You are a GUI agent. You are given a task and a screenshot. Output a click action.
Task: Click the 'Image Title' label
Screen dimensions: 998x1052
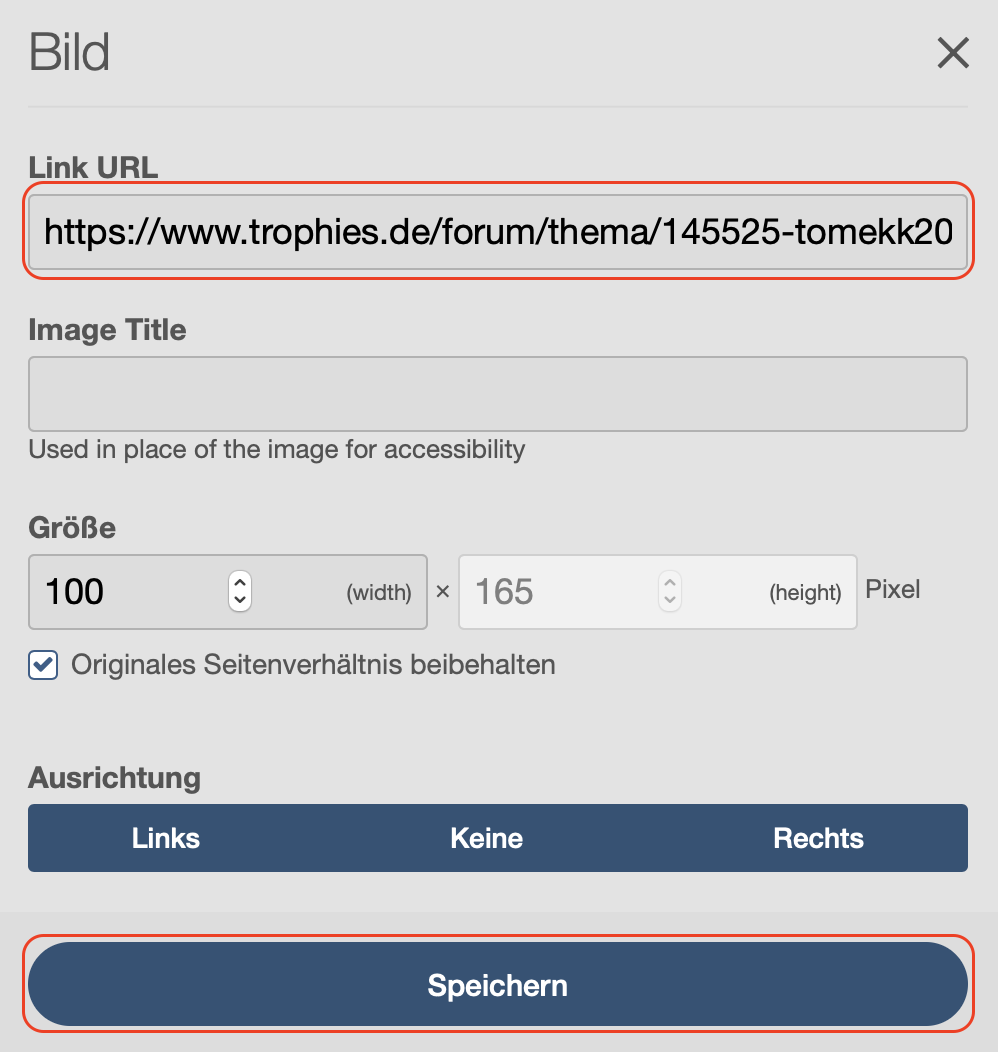pos(107,330)
